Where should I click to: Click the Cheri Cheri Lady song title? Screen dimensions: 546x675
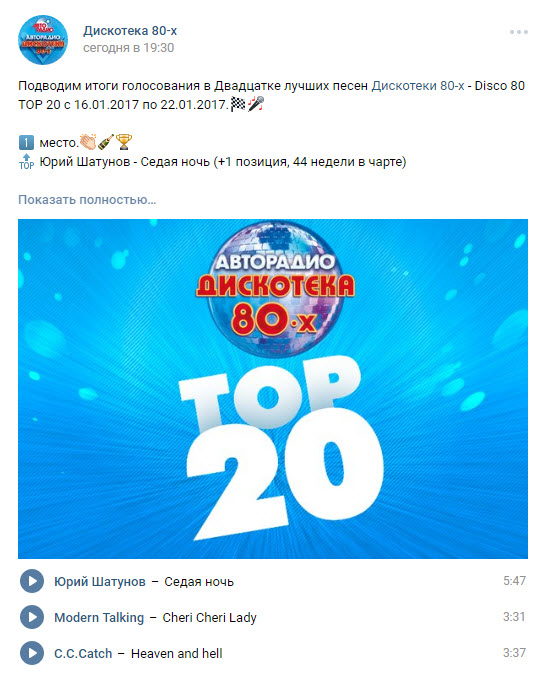coord(209,617)
